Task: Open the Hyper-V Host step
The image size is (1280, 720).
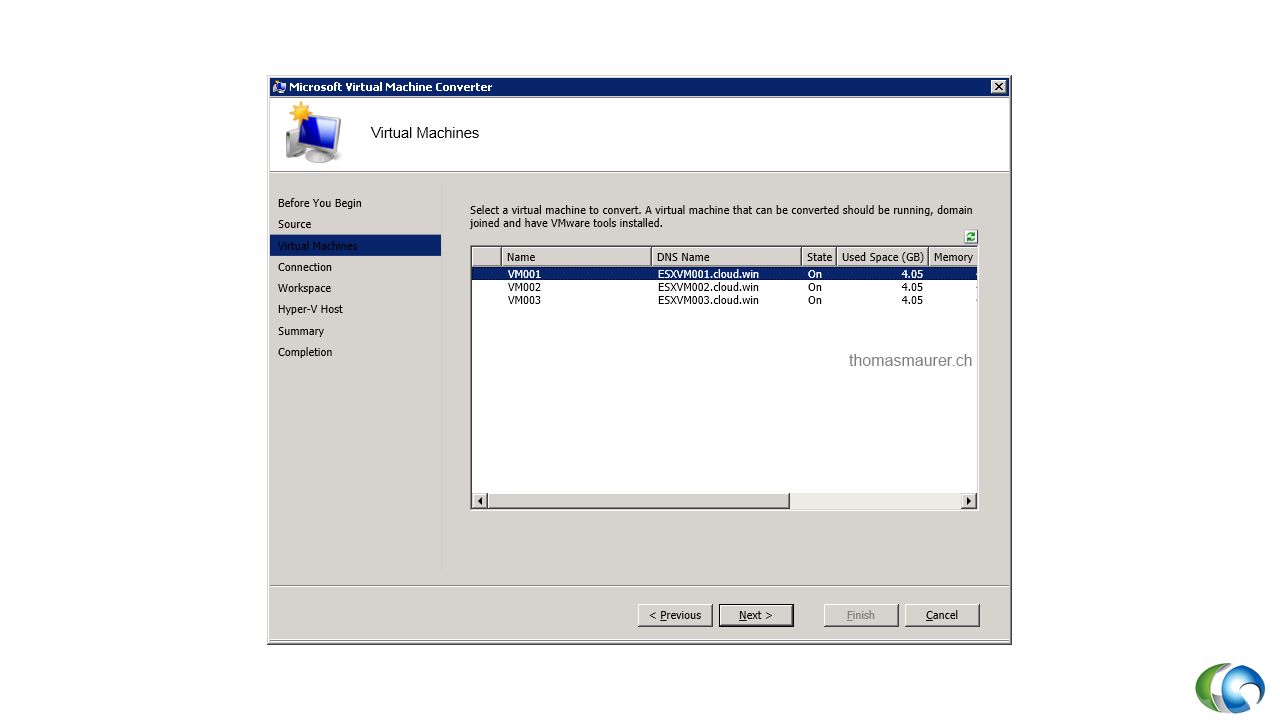Action: [310, 309]
